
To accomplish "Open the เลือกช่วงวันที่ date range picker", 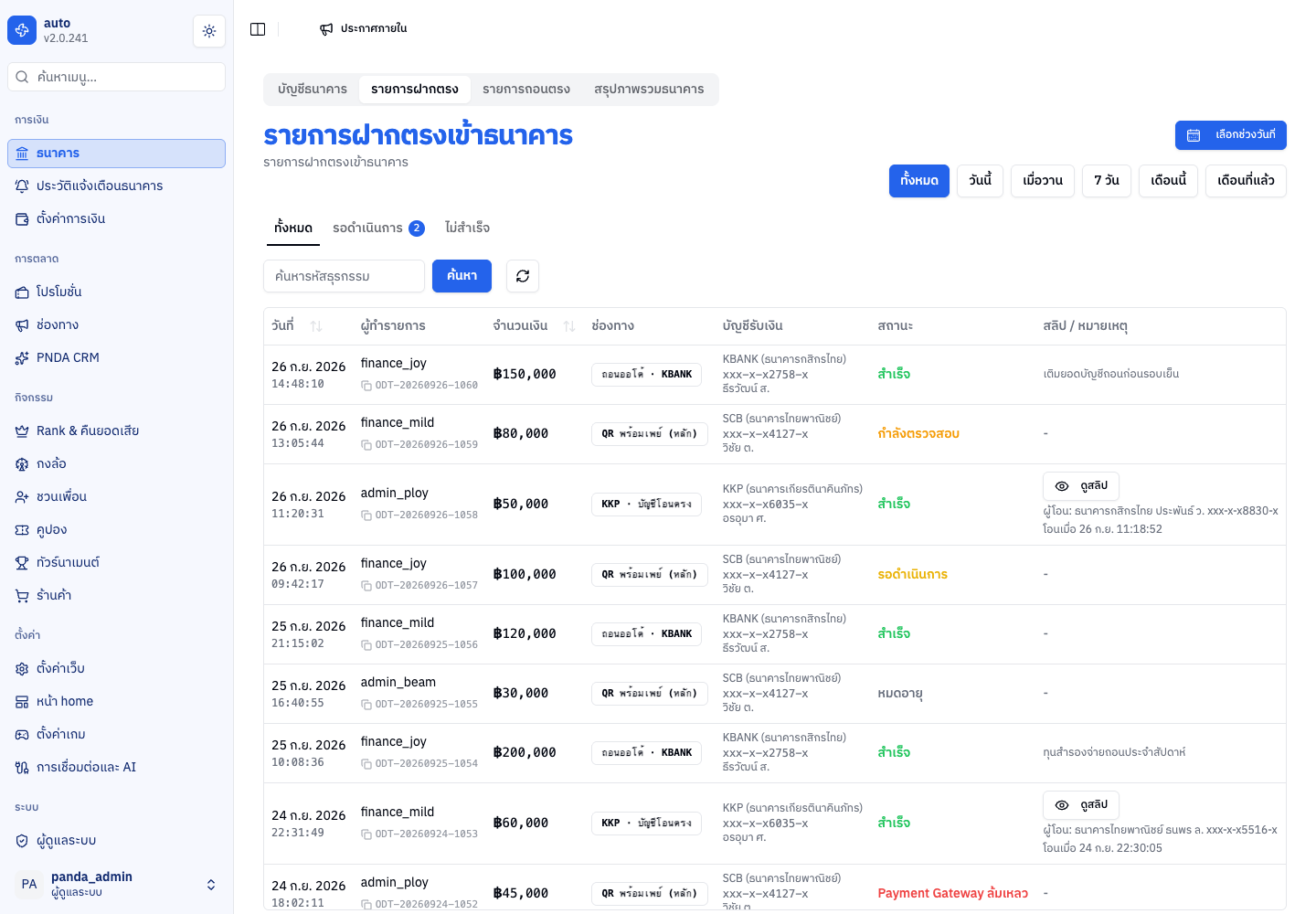I will point(1231,135).
